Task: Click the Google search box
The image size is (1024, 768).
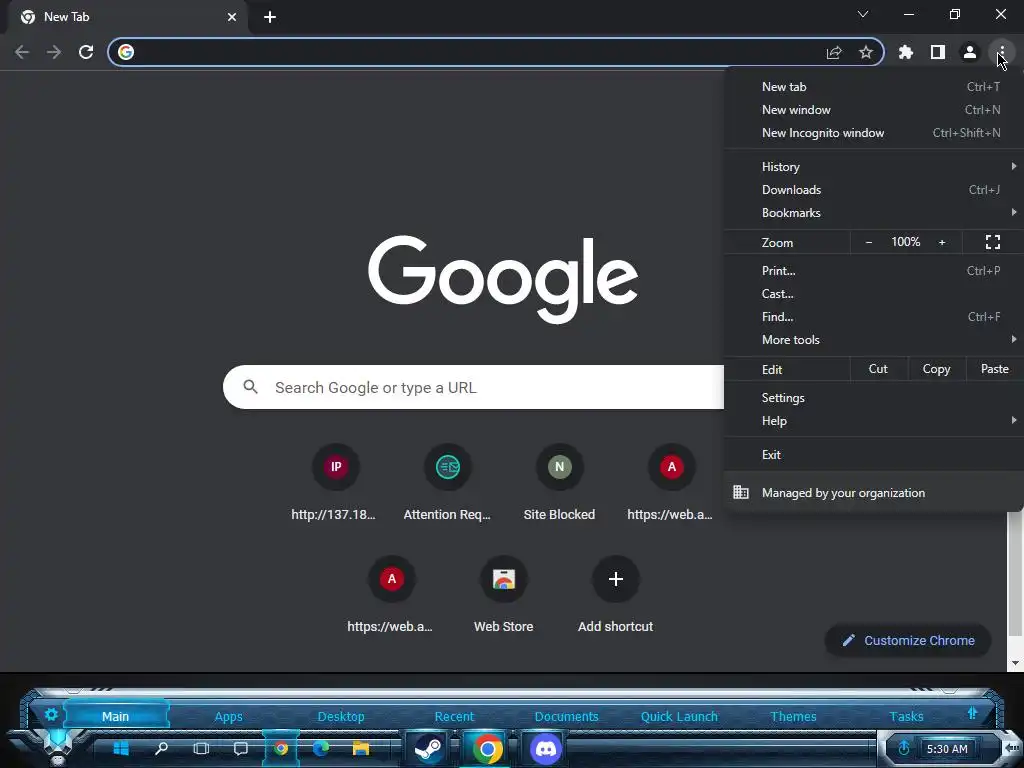Action: (x=473, y=387)
